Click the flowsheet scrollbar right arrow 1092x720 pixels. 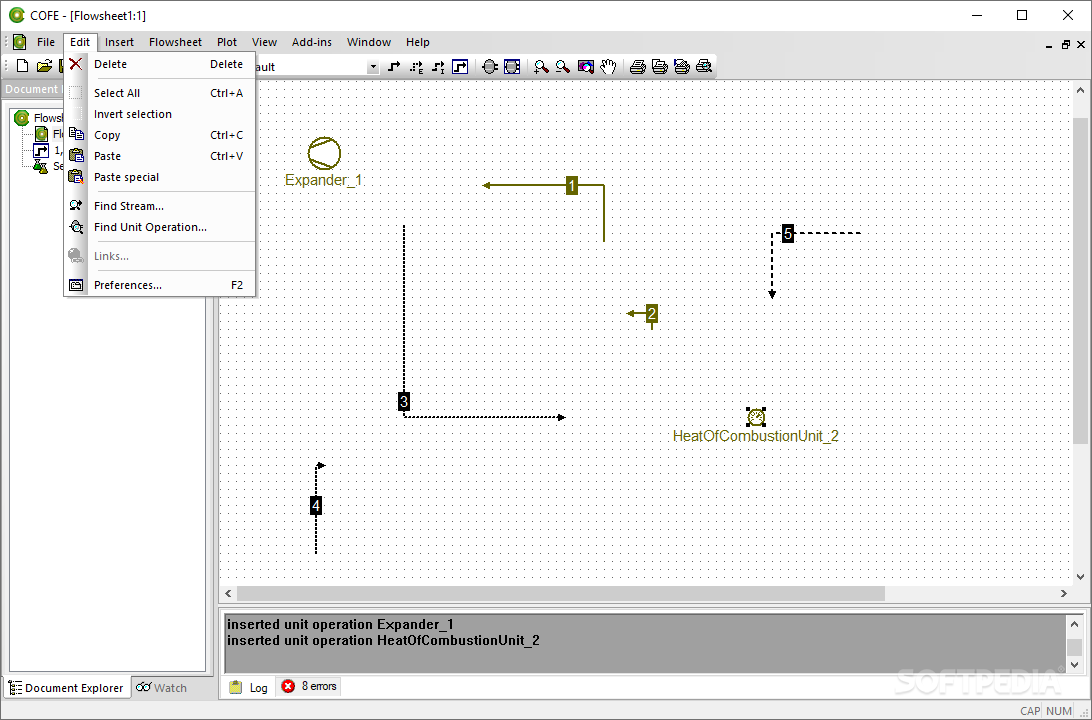(x=1063, y=593)
